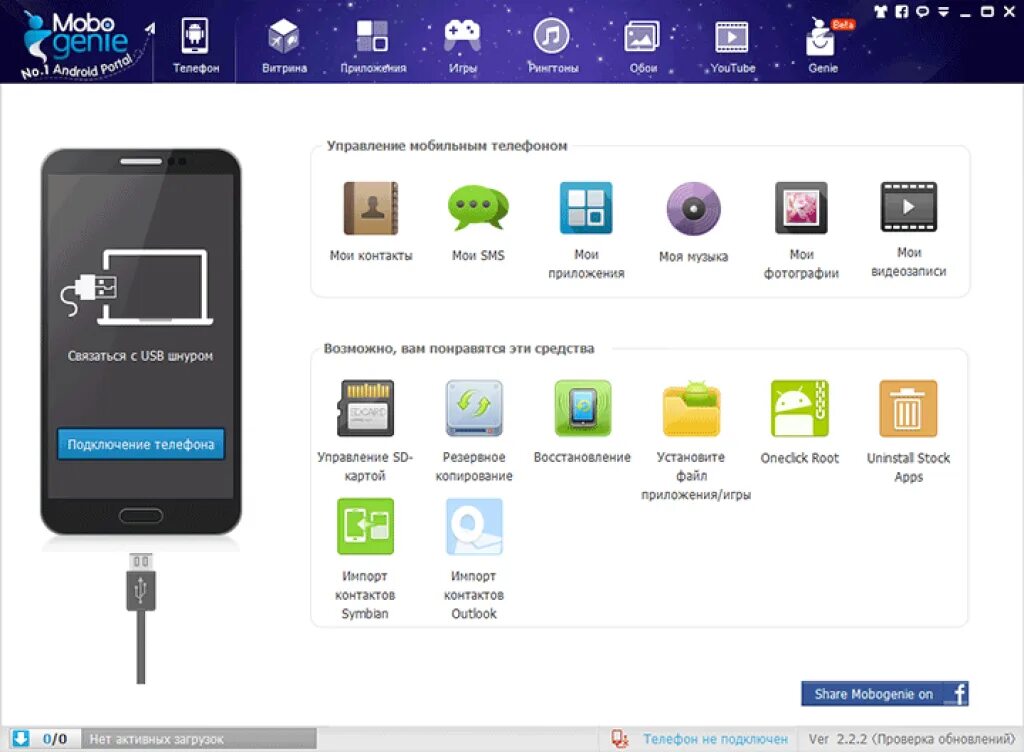This screenshot has height=752, width=1024.
Task: Switch to the Обои tab
Action: pyautogui.click(x=643, y=44)
